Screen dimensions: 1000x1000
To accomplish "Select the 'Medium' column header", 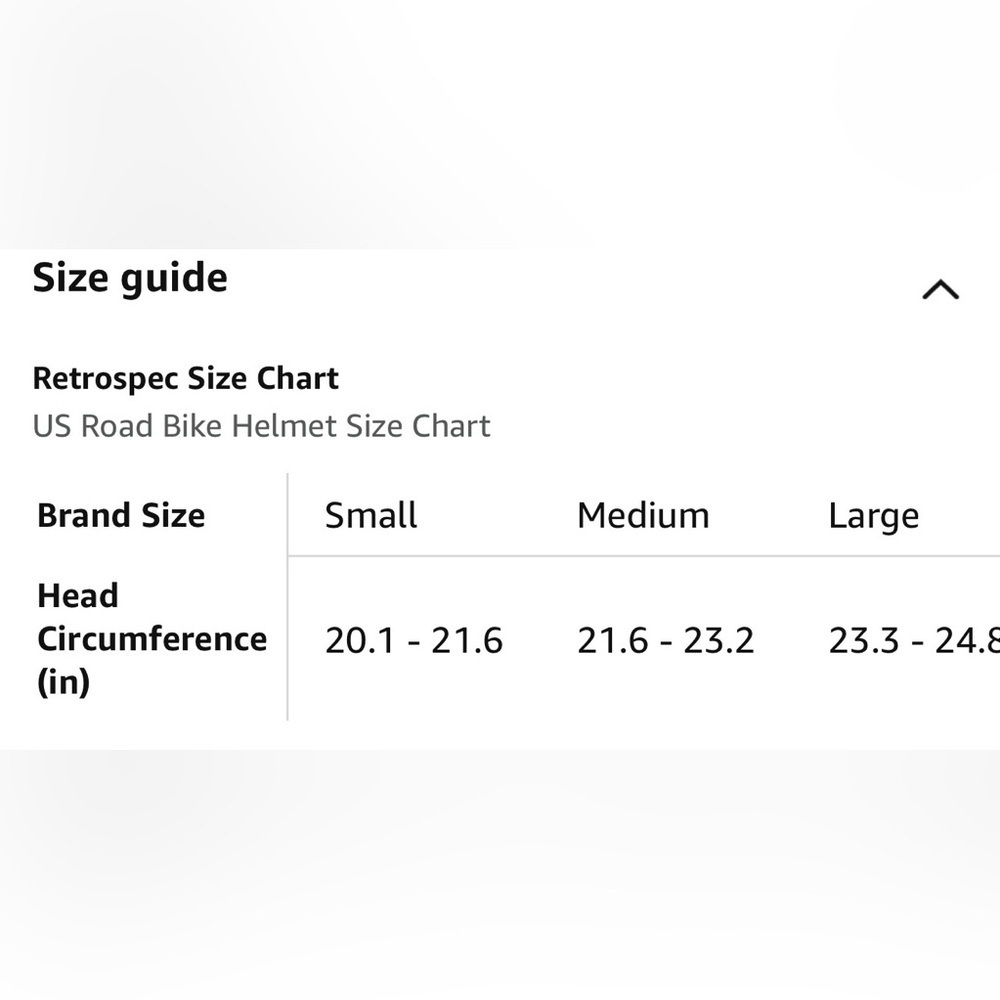I will 643,515.
